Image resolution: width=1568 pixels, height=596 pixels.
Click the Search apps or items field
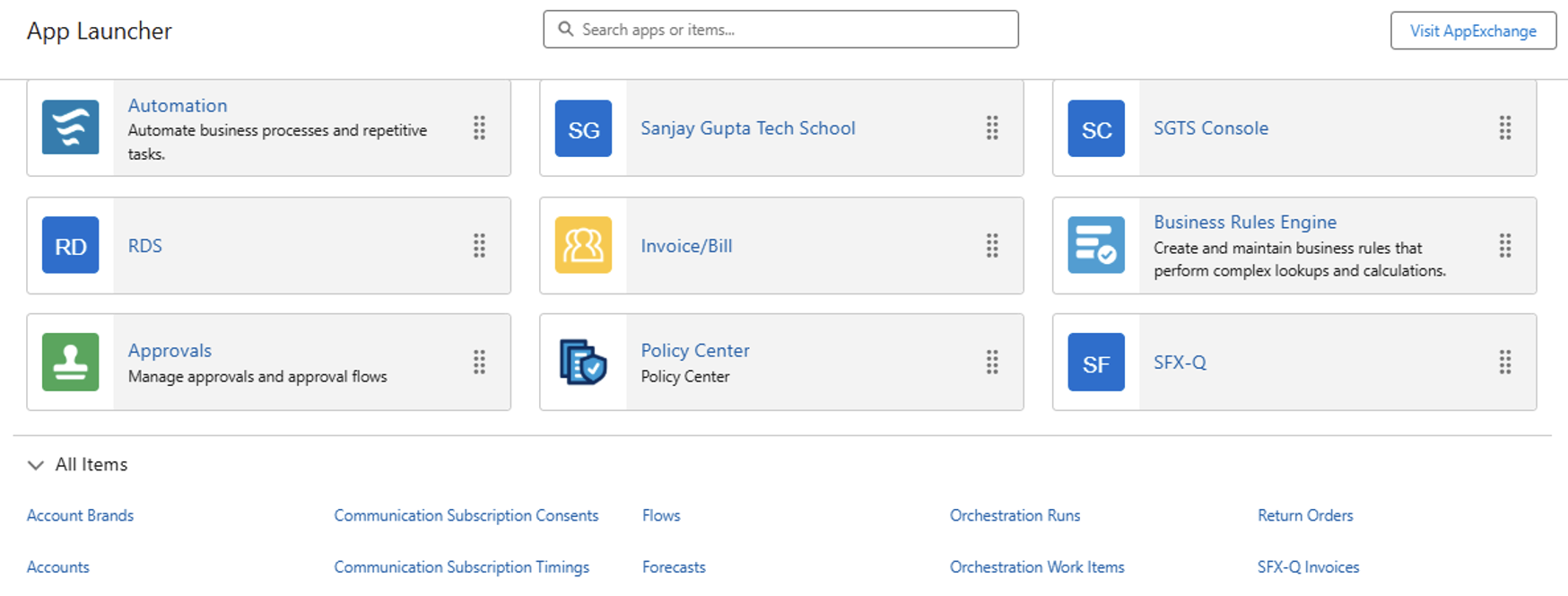(x=780, y=30)
